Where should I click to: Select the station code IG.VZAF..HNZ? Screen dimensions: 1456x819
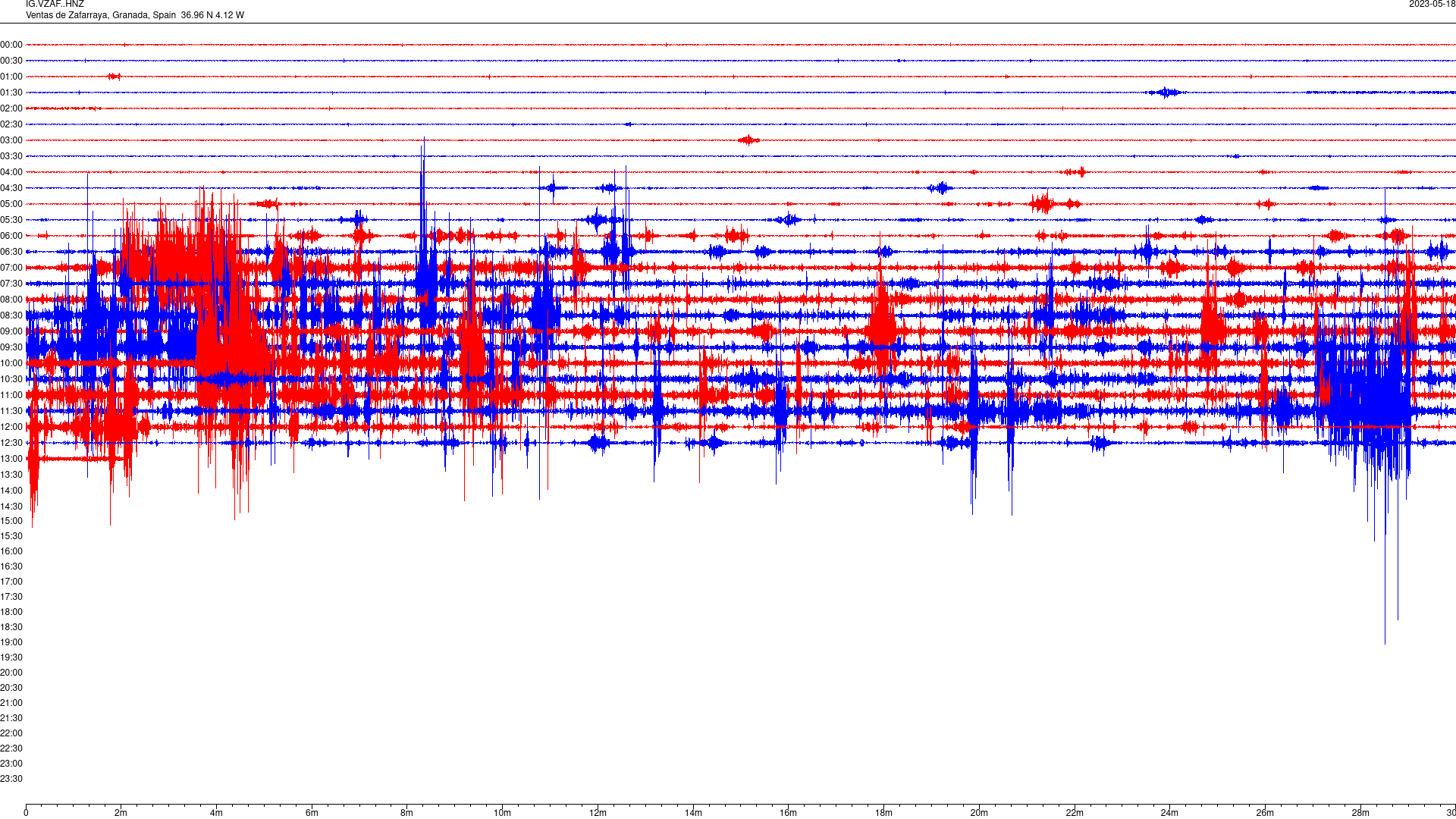click(x=55, y=5)
